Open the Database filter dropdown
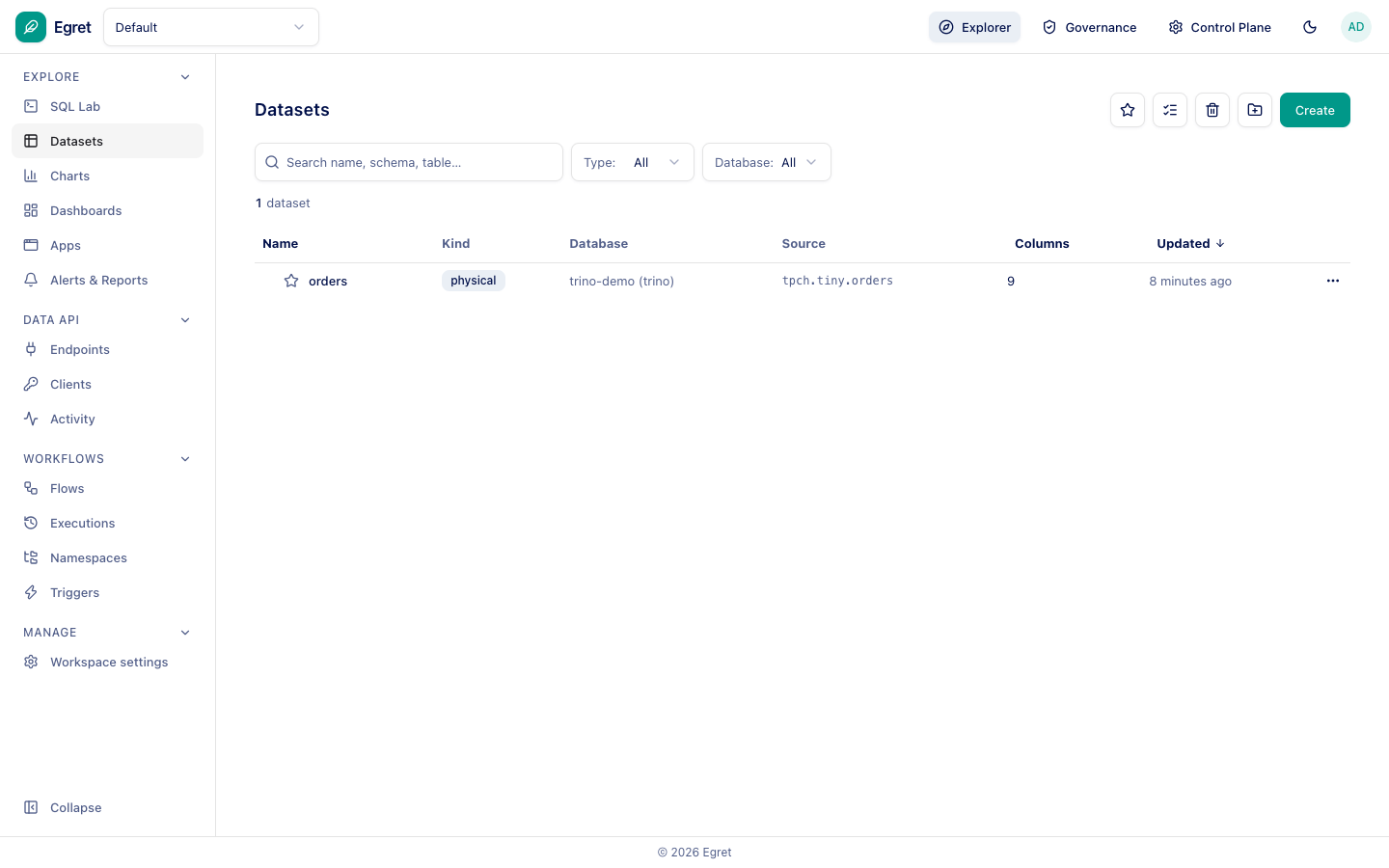Image resolution: width=1389 pixels, height=868 pixels. [767, 162]
